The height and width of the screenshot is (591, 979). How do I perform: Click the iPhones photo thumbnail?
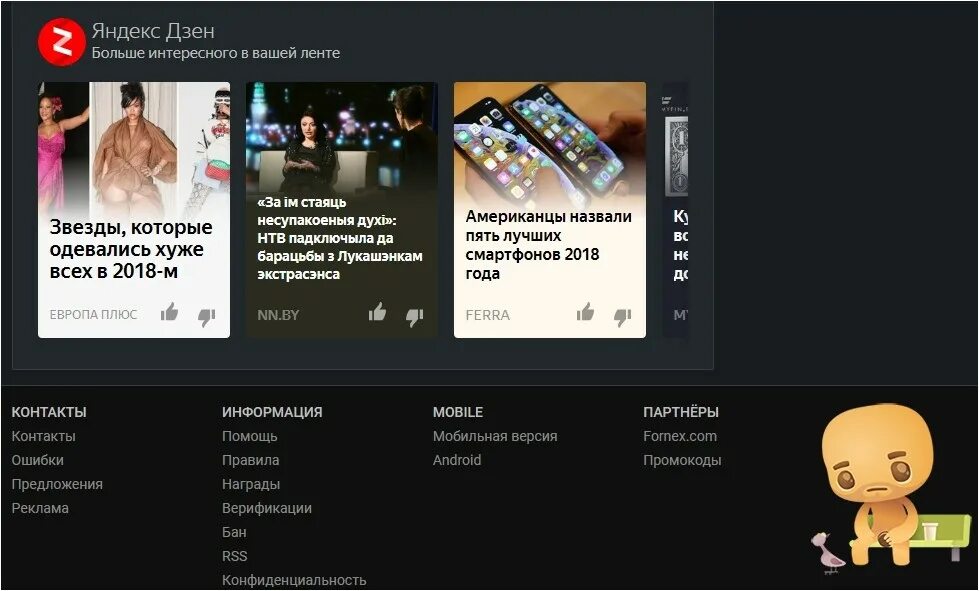point(549,144)
